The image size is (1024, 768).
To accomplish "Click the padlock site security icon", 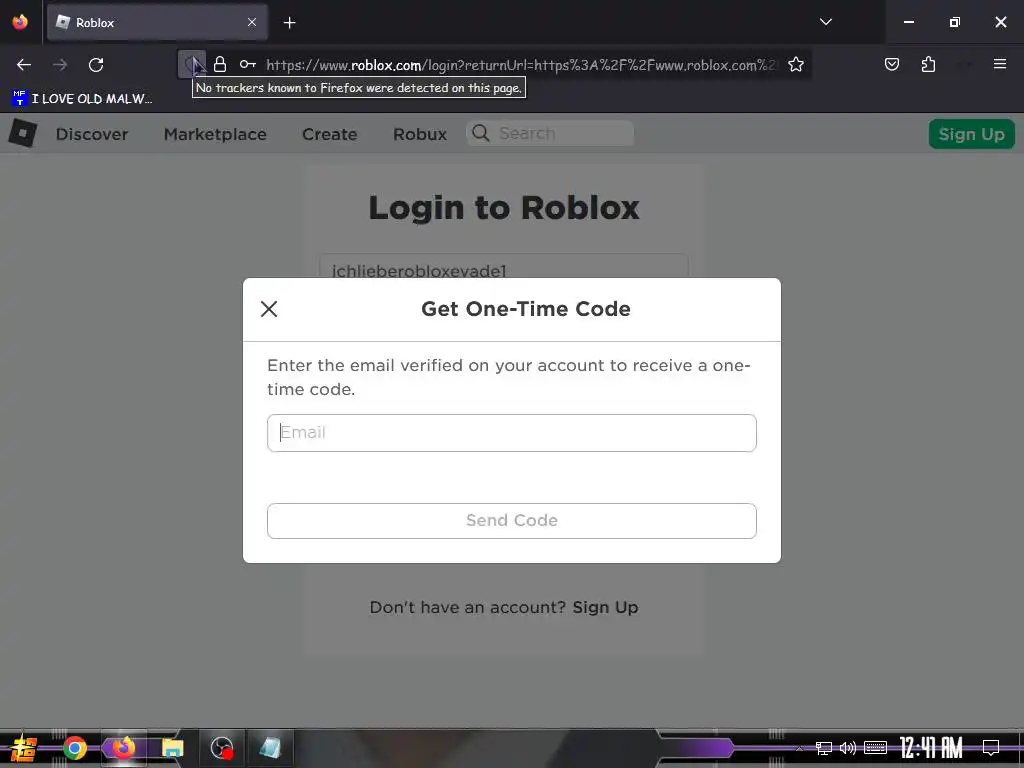I will pyautogui.click(x=220, y=65).
